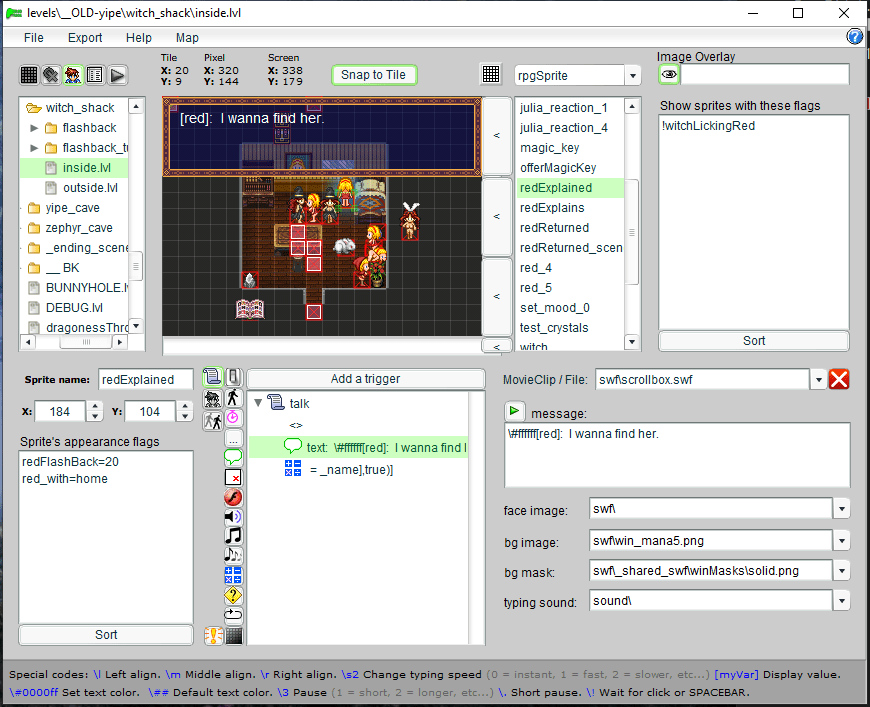Toggle the tile grid button in top toolbar
The image size is (870, 707).
(x=491, y=75)
